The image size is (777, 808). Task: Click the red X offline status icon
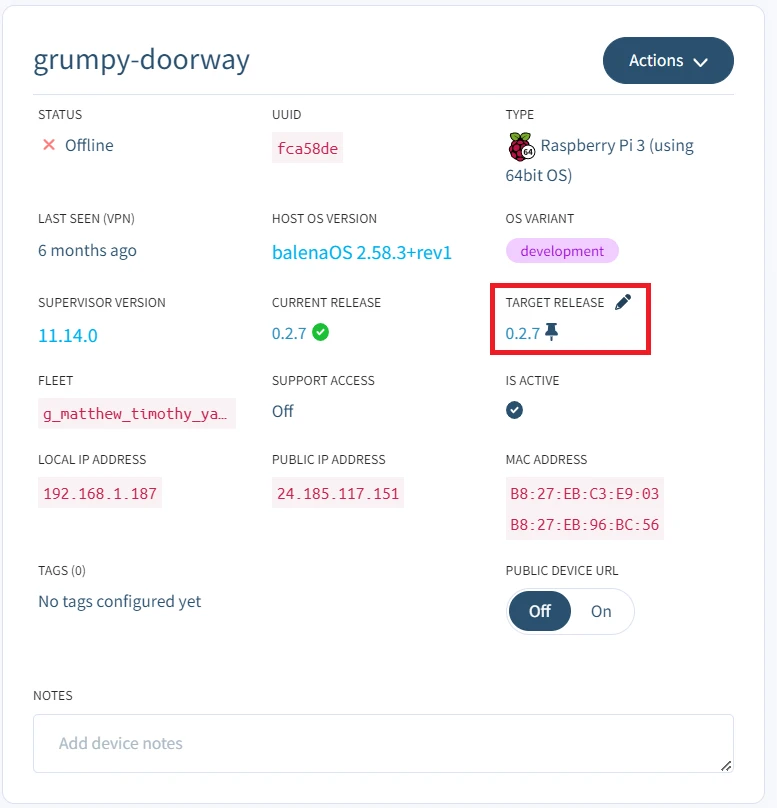click(x=48, y=145)
